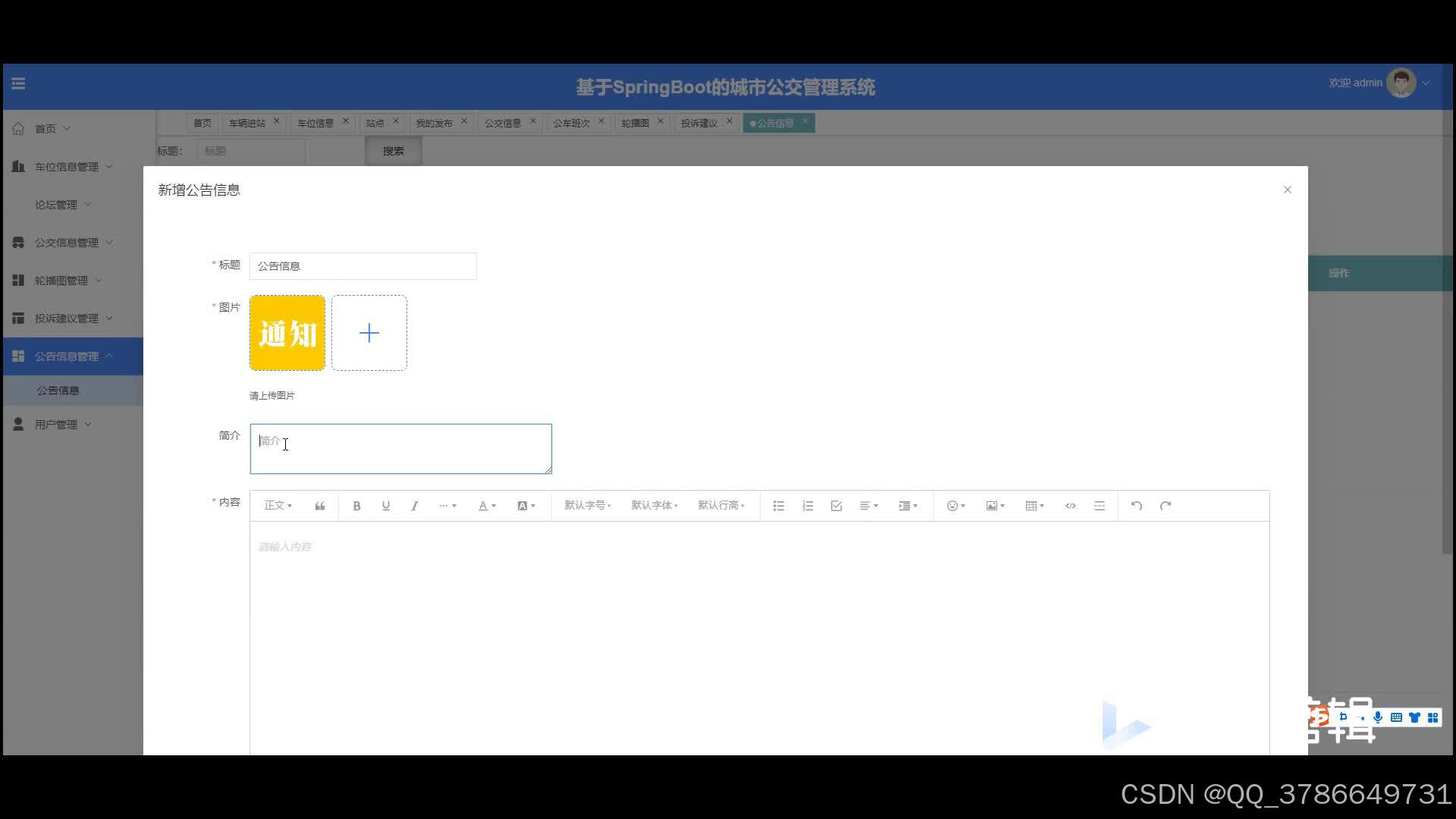Insert a bulleted list

click(x=778, y=506)
